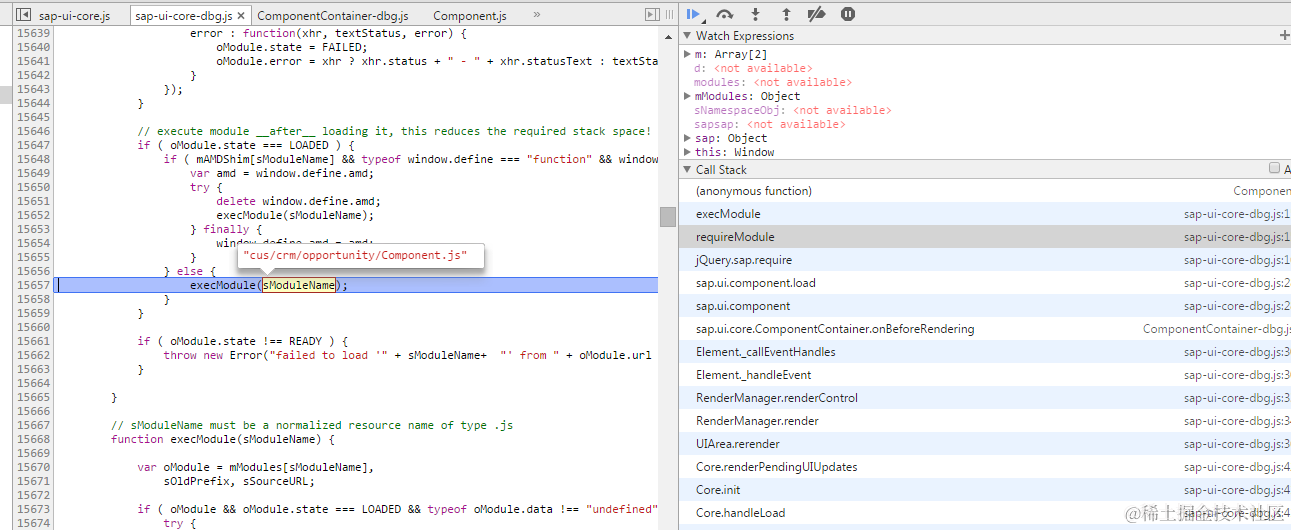Expand the this: Window watch entry
The width and height of the screenshot is (1291, 530).
pyautogui.click(x=687, y=152)
